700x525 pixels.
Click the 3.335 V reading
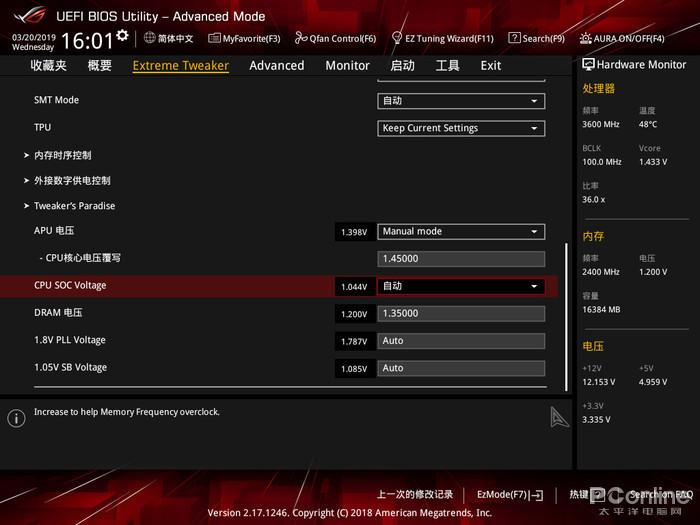pos(596,420)
